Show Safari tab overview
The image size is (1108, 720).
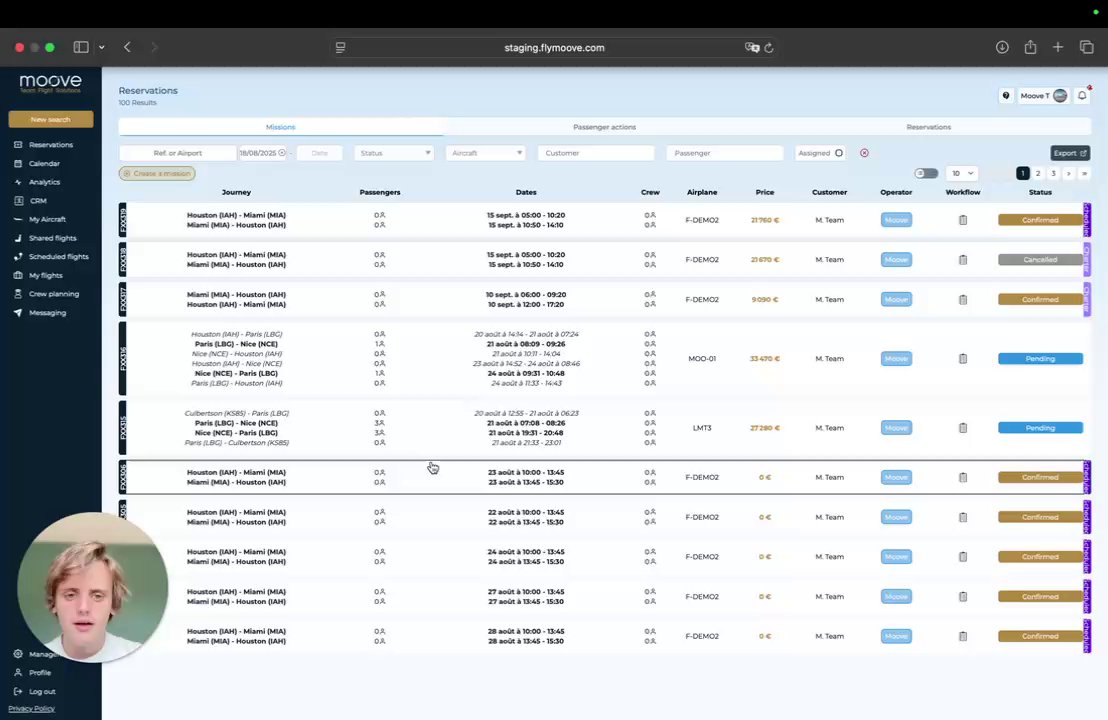point(1086,47)
